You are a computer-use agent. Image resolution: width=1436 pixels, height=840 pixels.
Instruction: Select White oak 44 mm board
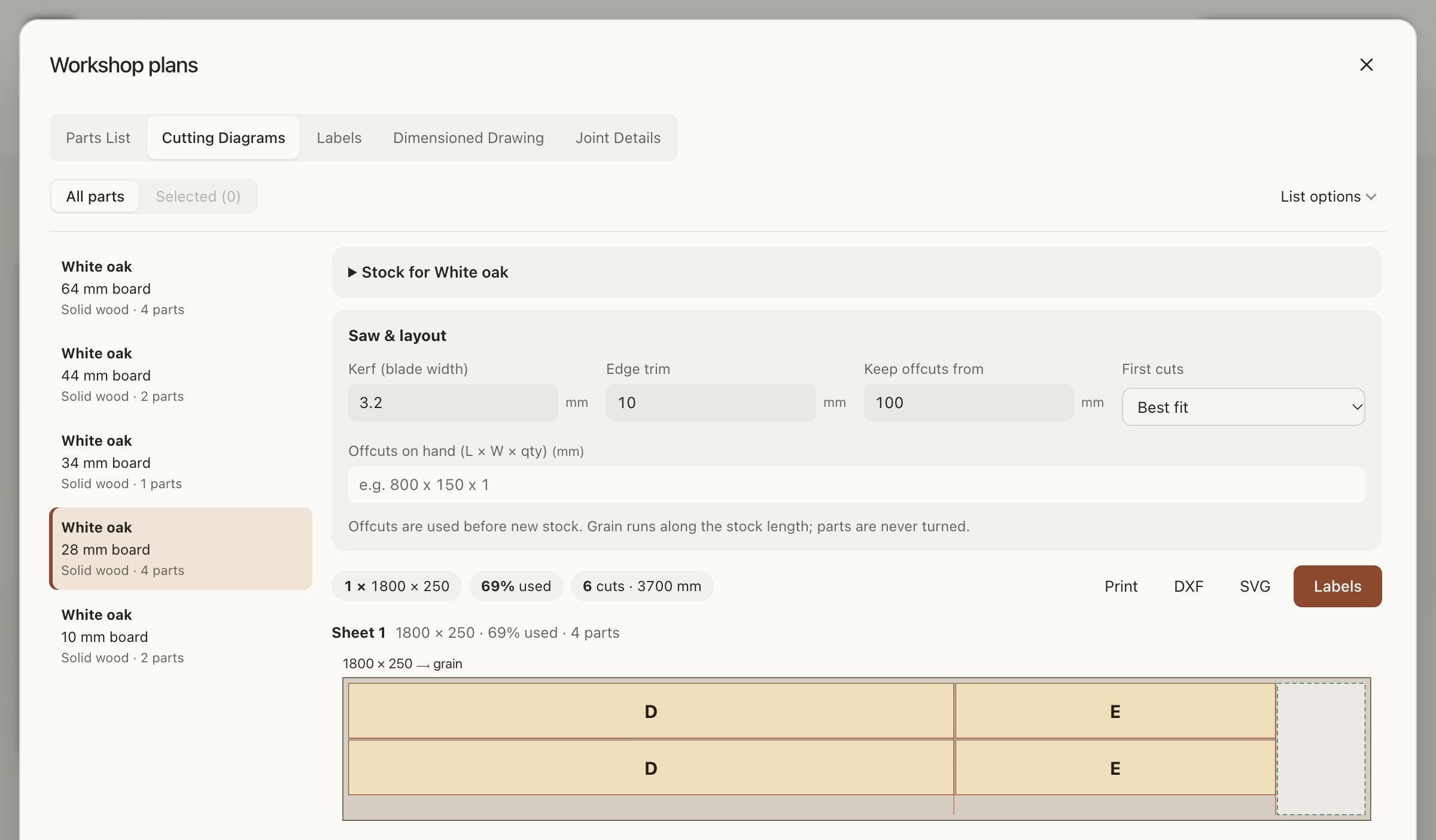[x=181, y=375]
